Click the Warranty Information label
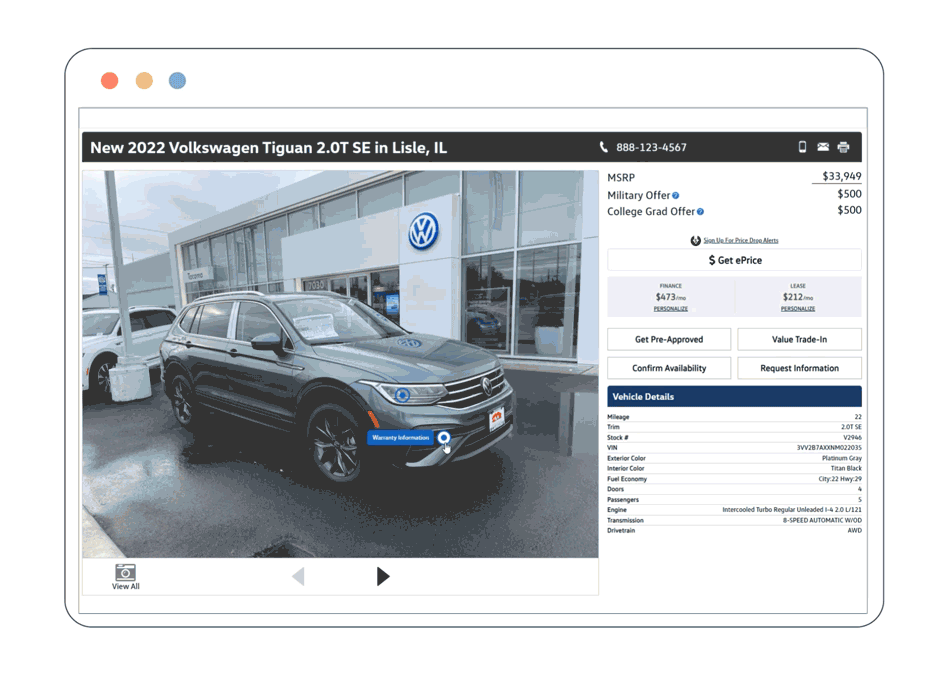Screen dimensions: 948x675 400,437
